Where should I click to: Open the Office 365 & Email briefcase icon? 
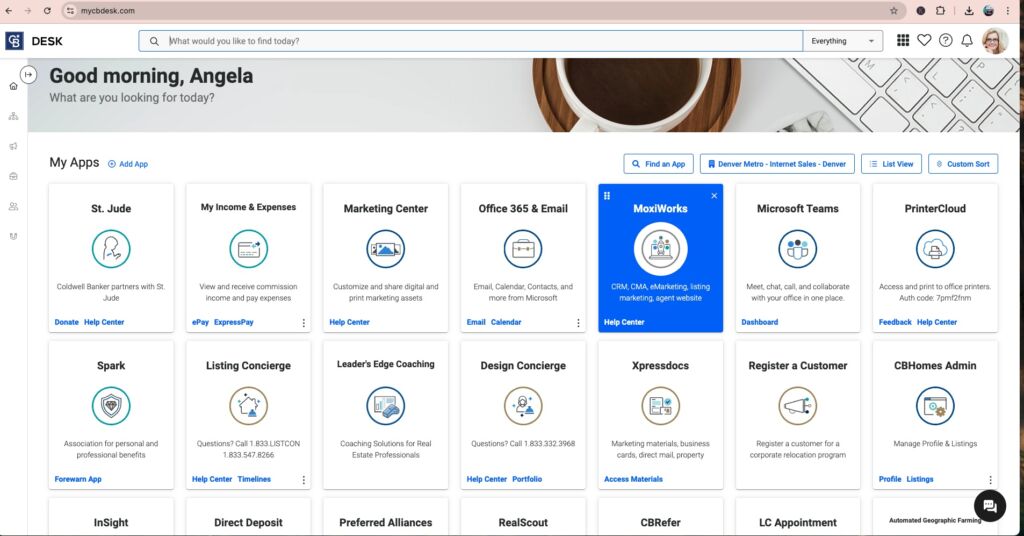click(522, 249)
